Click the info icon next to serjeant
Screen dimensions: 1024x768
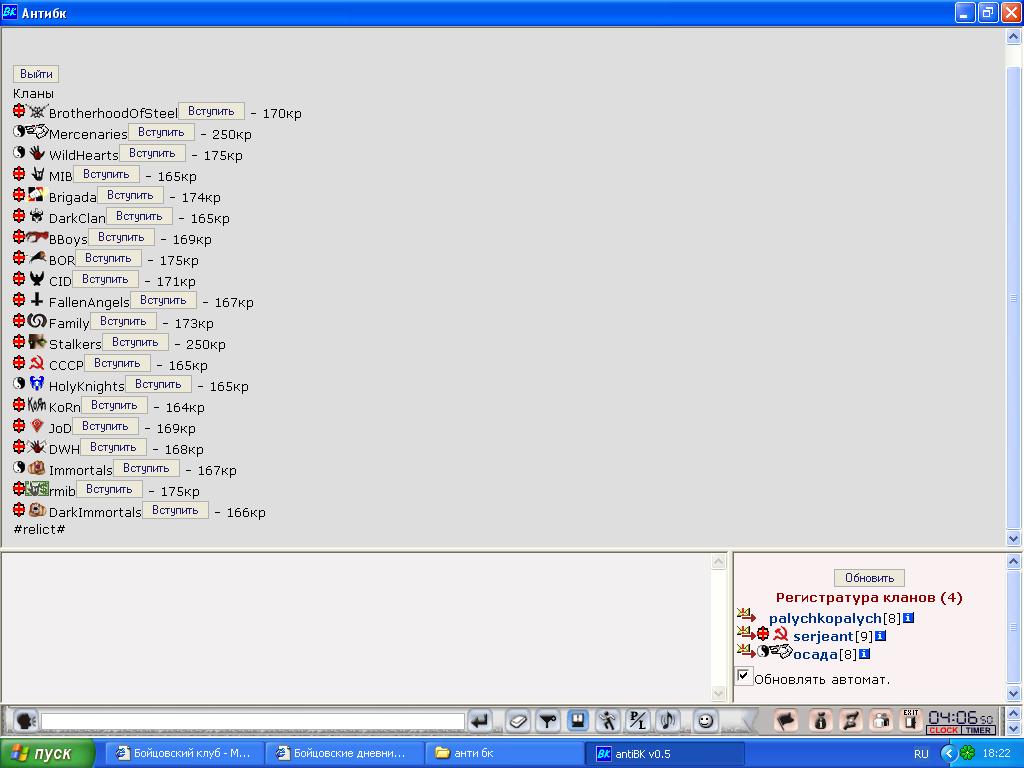pyautogui.click(x=880, y=635)
